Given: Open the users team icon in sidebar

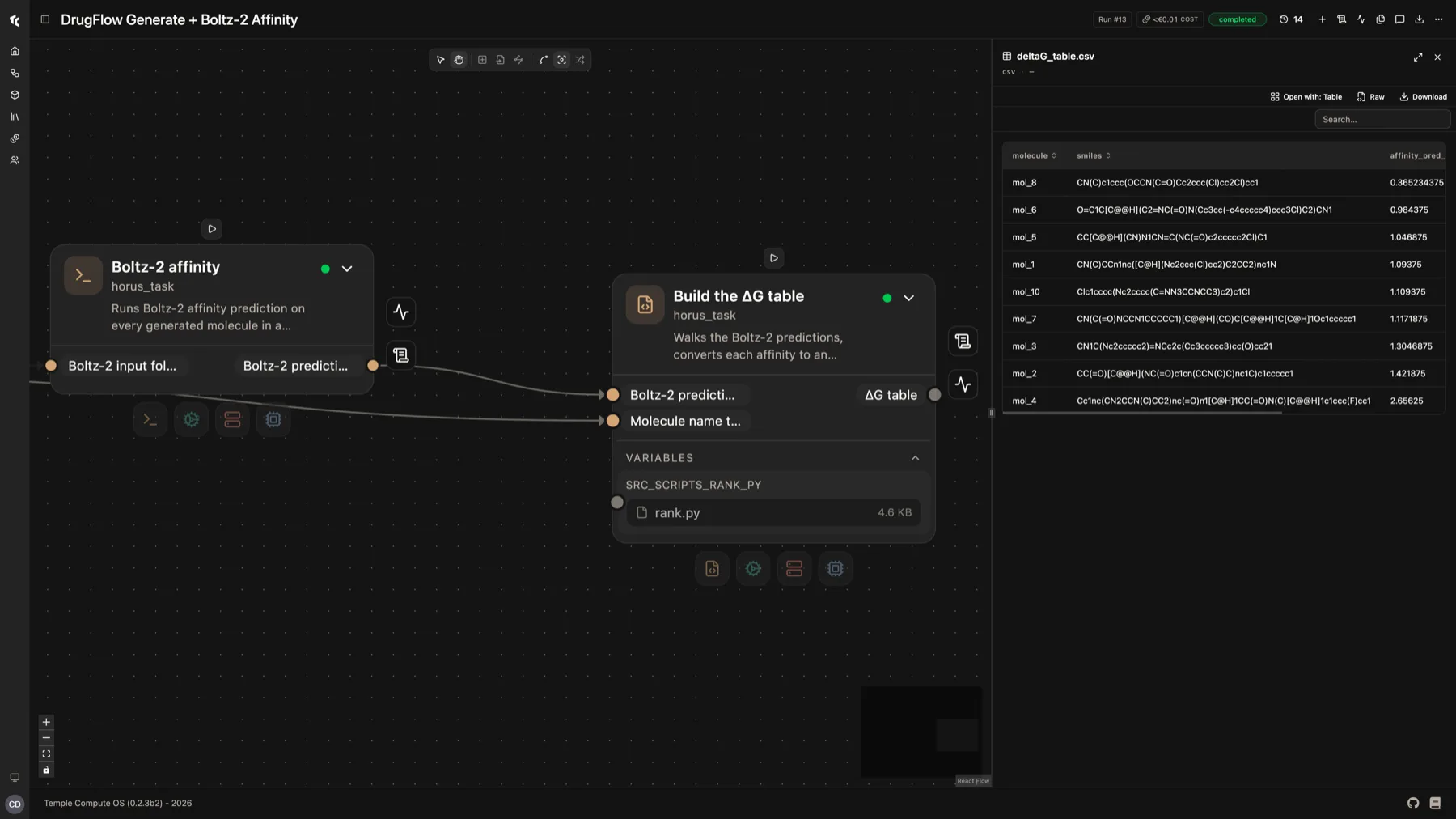Looking at the screenshot, I should pos(15,160).
